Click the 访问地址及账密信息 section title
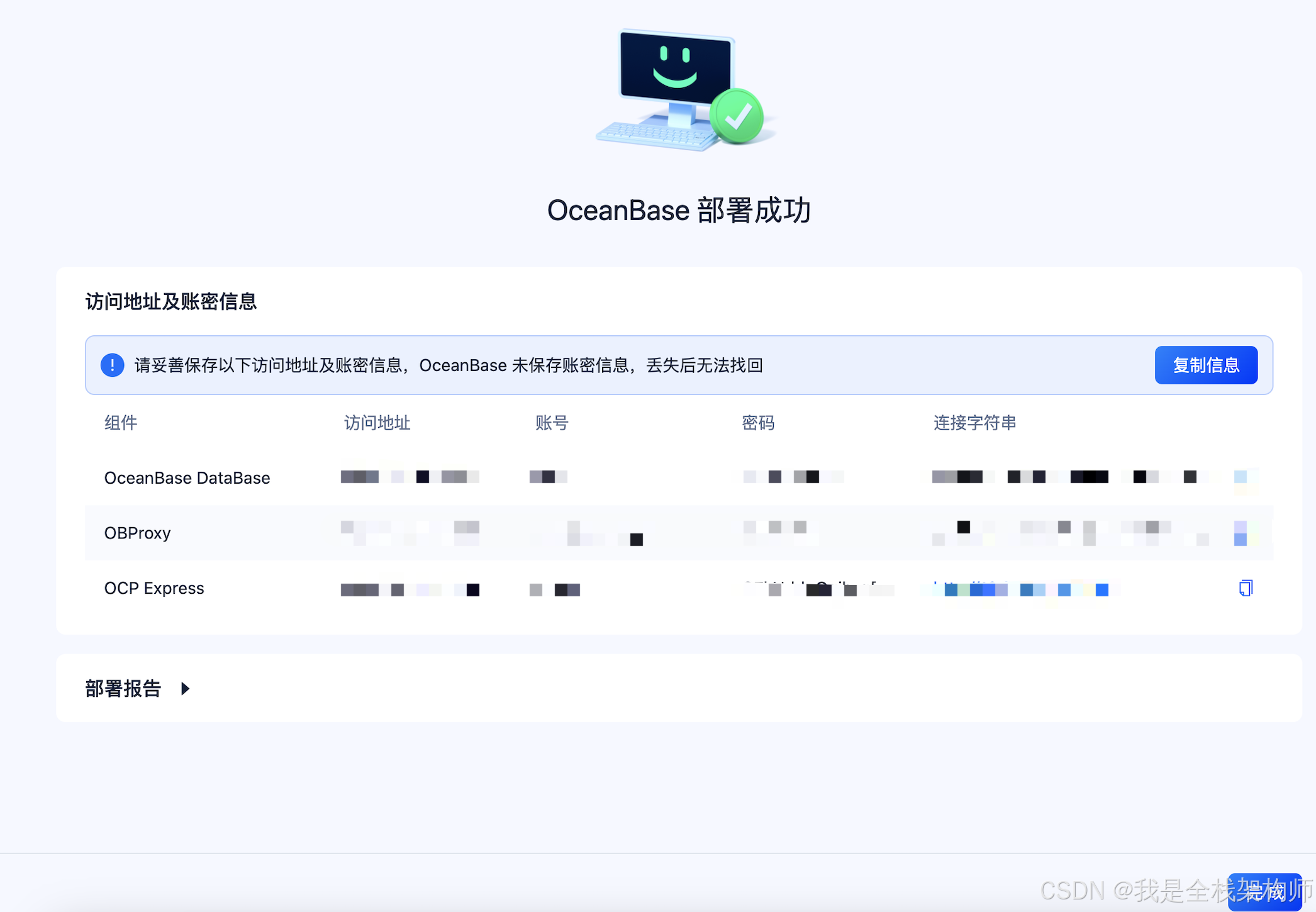This screenshot has height=912, width=1316. (171, 301)
